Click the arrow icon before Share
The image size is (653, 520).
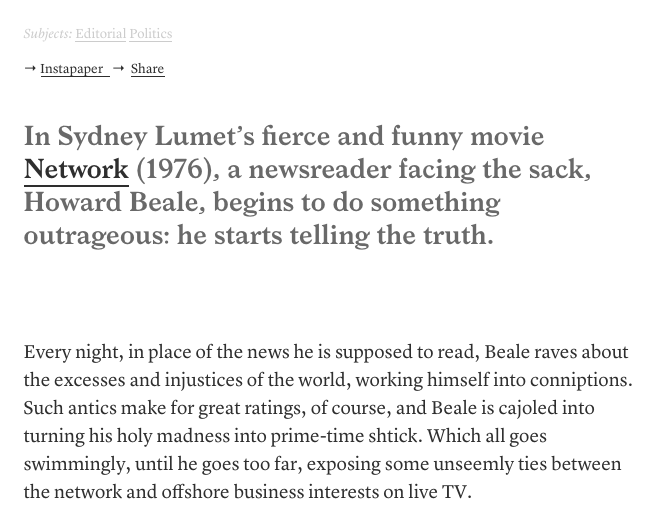(x=119, y=68)
